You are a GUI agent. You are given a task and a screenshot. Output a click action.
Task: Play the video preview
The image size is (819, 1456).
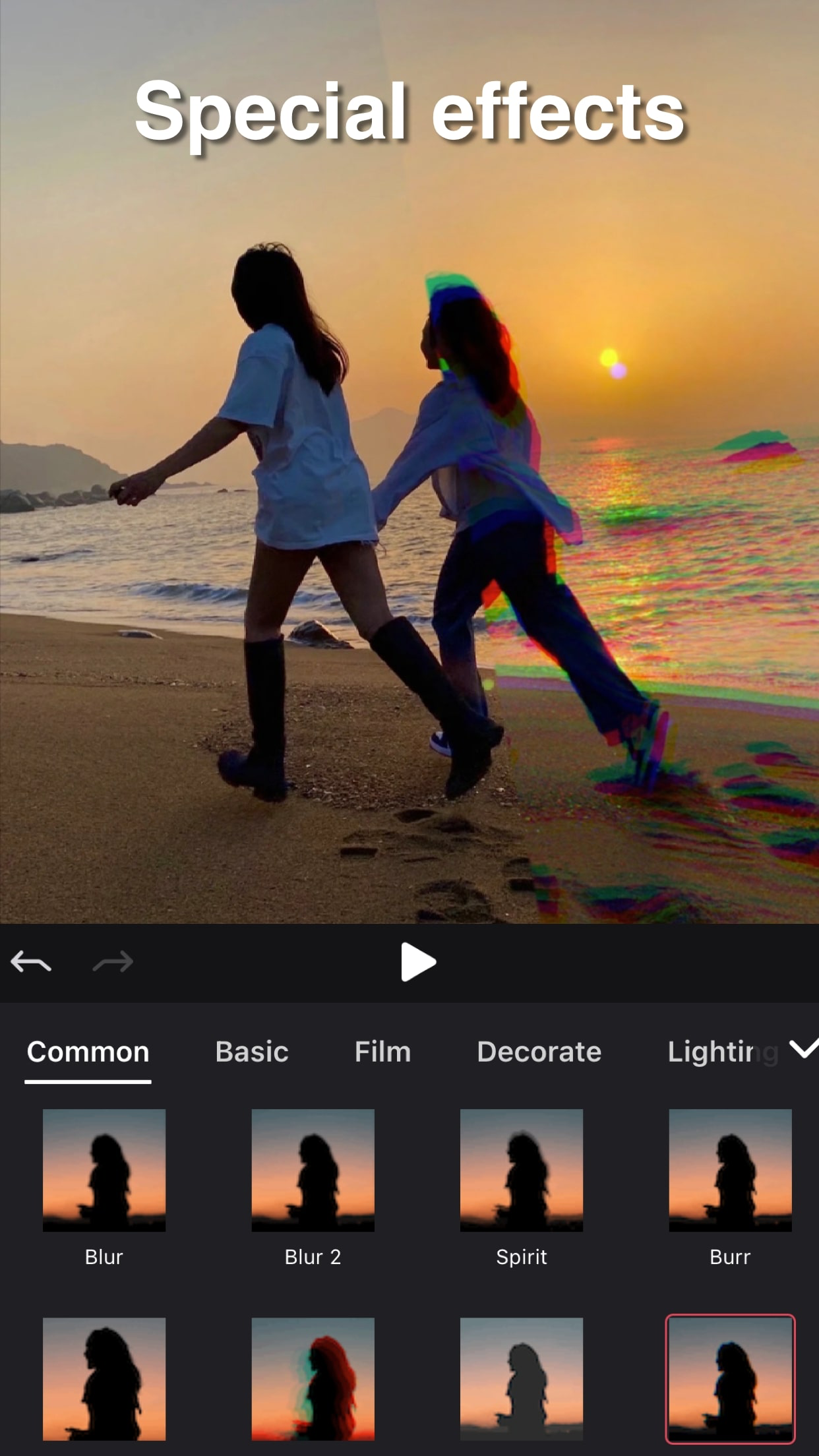[x=418, y=962]
